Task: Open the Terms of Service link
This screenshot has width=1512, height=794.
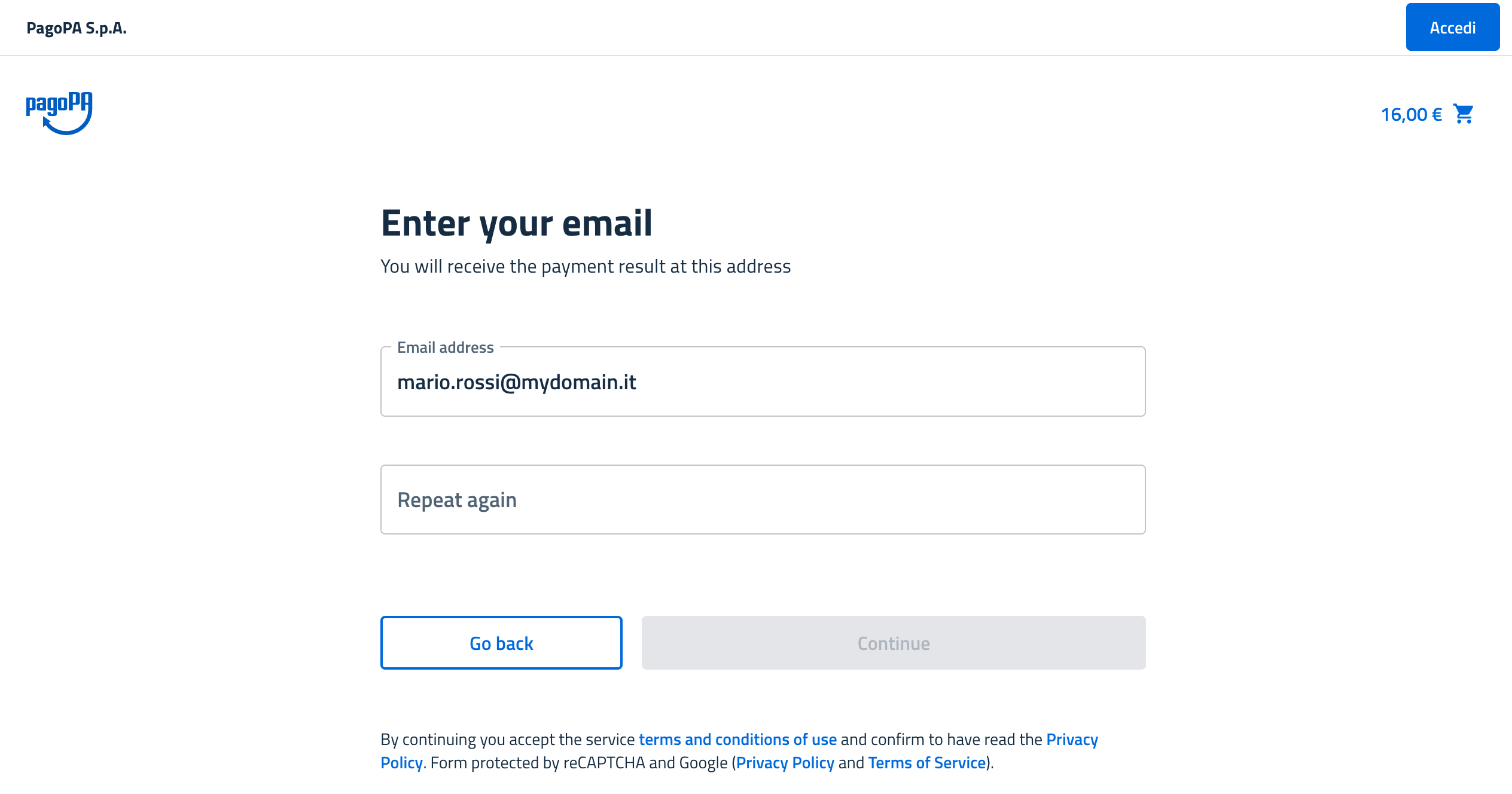Action: 926,763
